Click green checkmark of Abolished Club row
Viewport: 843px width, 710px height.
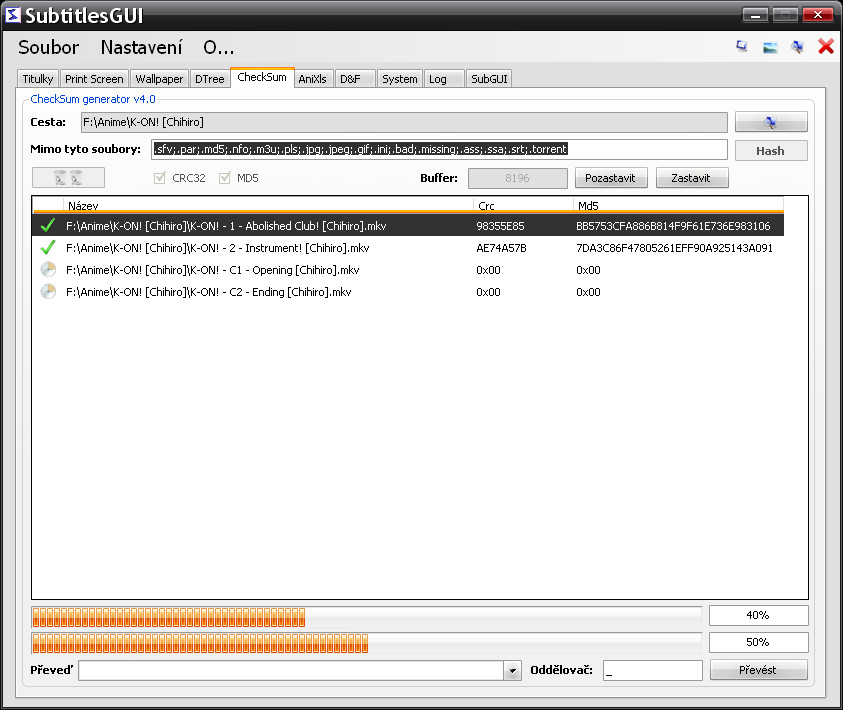pos(48,225)
